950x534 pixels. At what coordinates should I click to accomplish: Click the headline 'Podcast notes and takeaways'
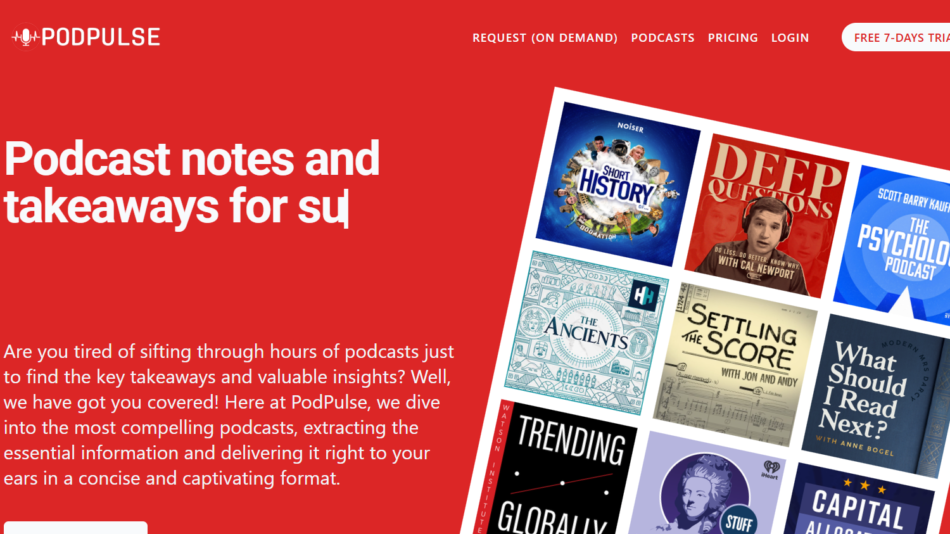coord(191,182)
